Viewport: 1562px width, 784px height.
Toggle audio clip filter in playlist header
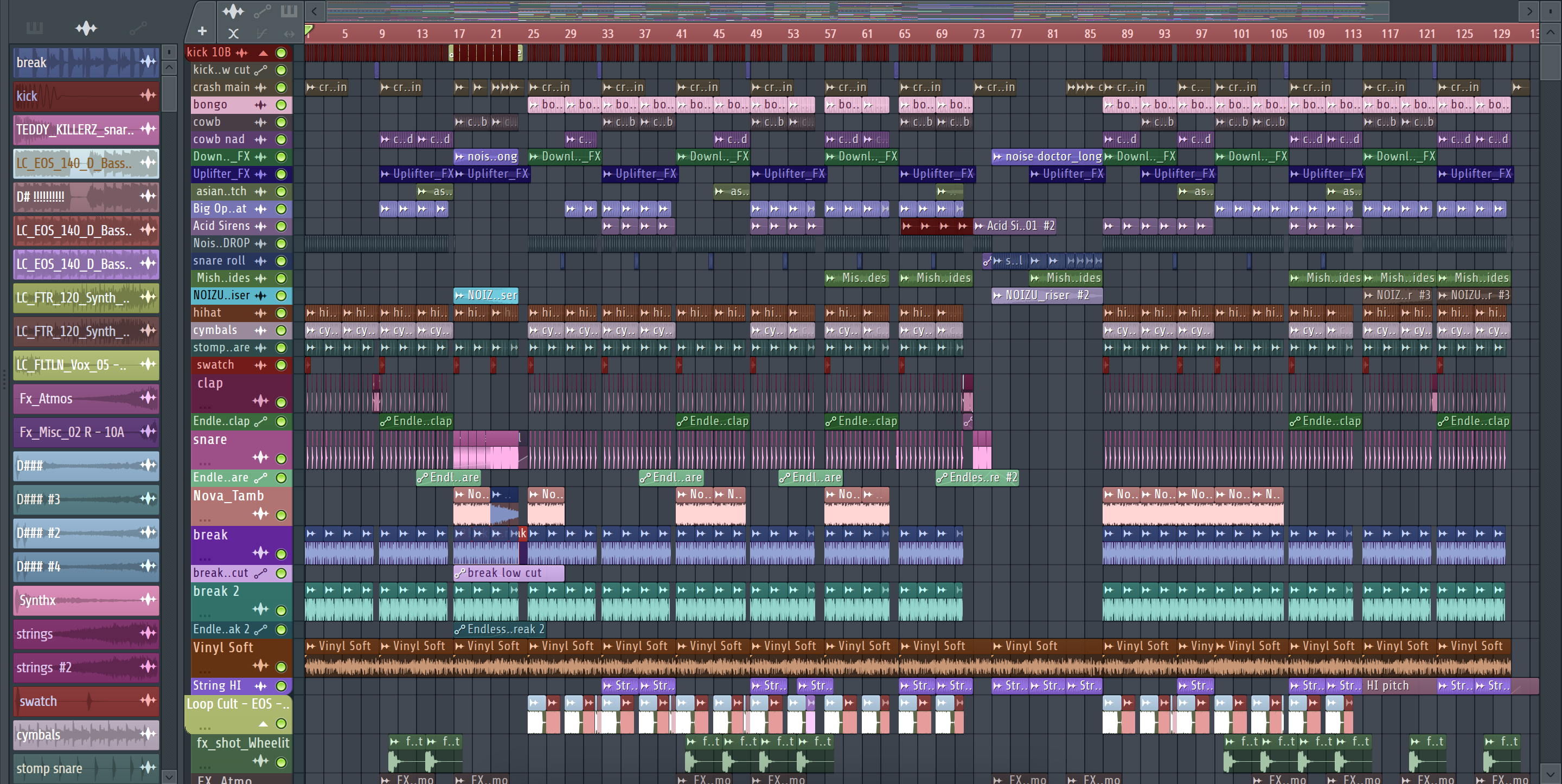coord(233,11)
